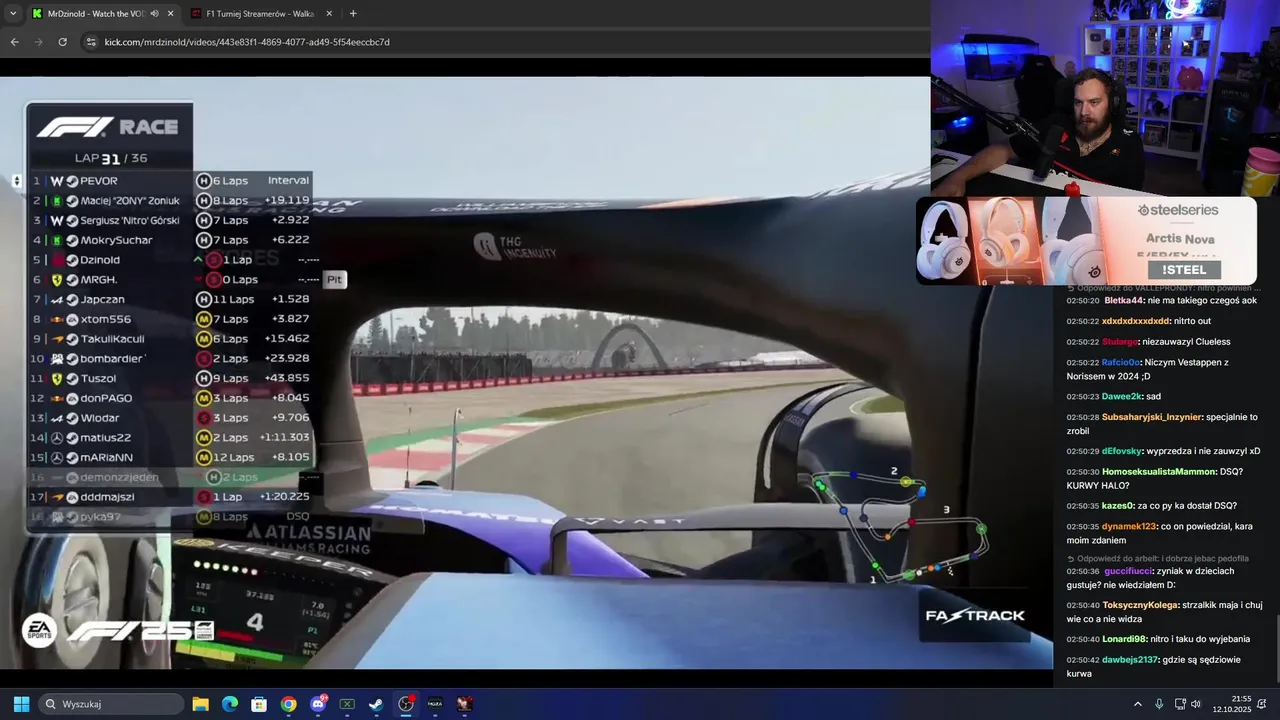This screenshot has height=720, width=1280.
Task: Click the microphone tray icon
Action: click(x=1159, y=704)
